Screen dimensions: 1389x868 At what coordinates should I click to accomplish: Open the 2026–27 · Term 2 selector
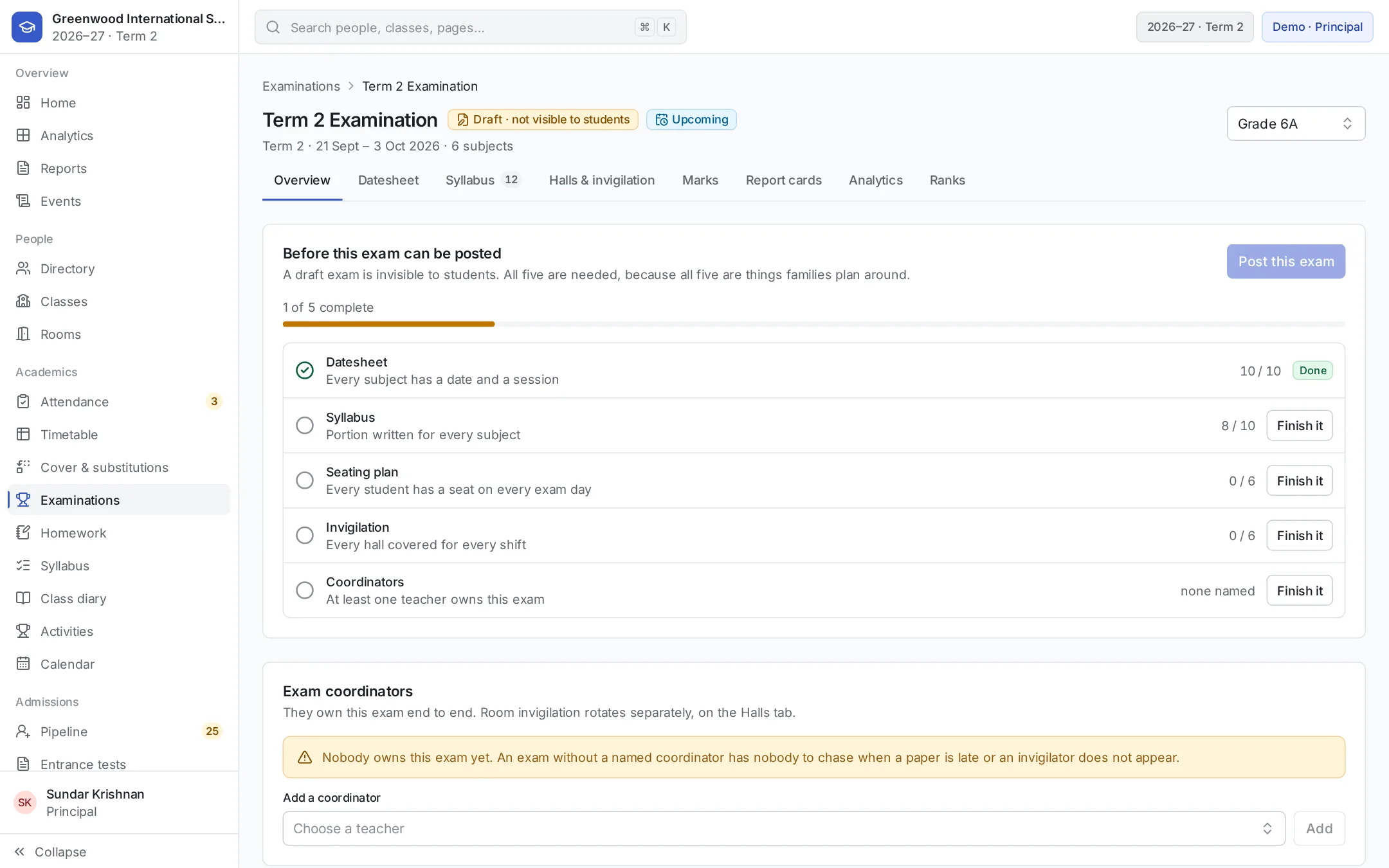1195,27
